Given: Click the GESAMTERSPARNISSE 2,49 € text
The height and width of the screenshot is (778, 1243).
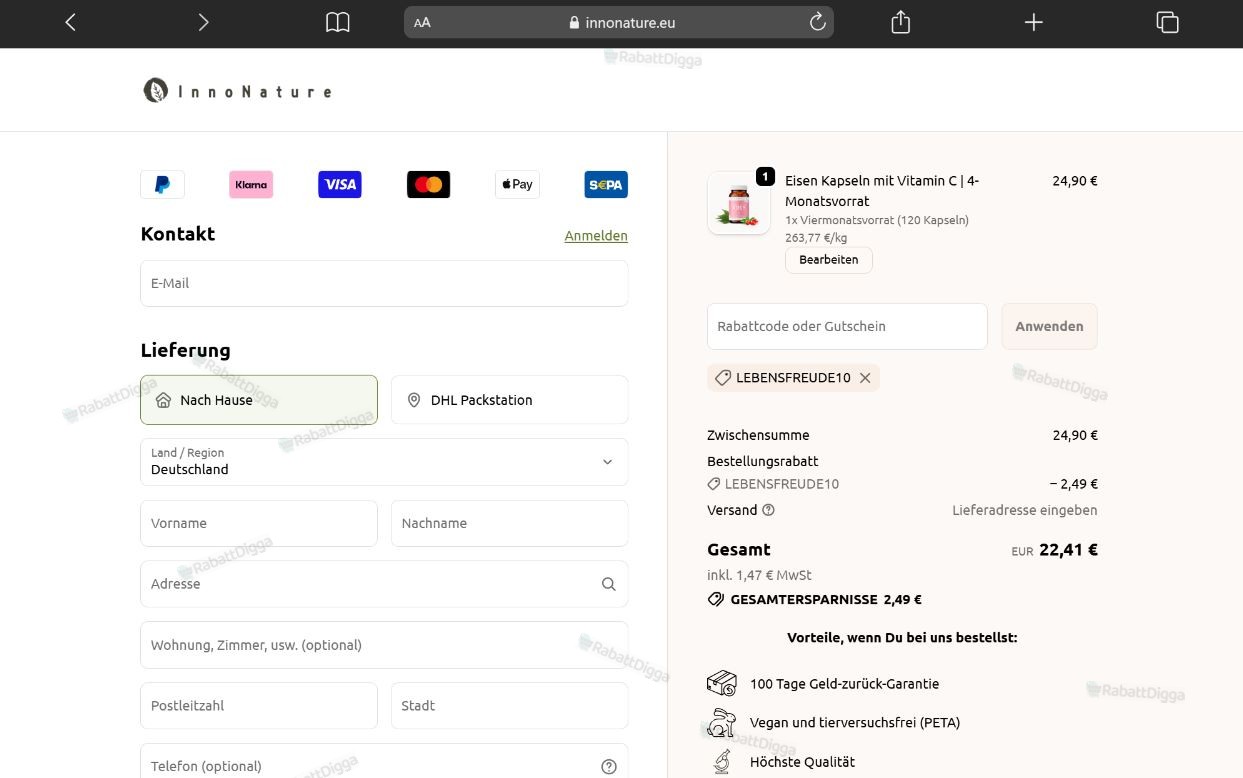Looking at the screenshot, I should tap(826, 600).
